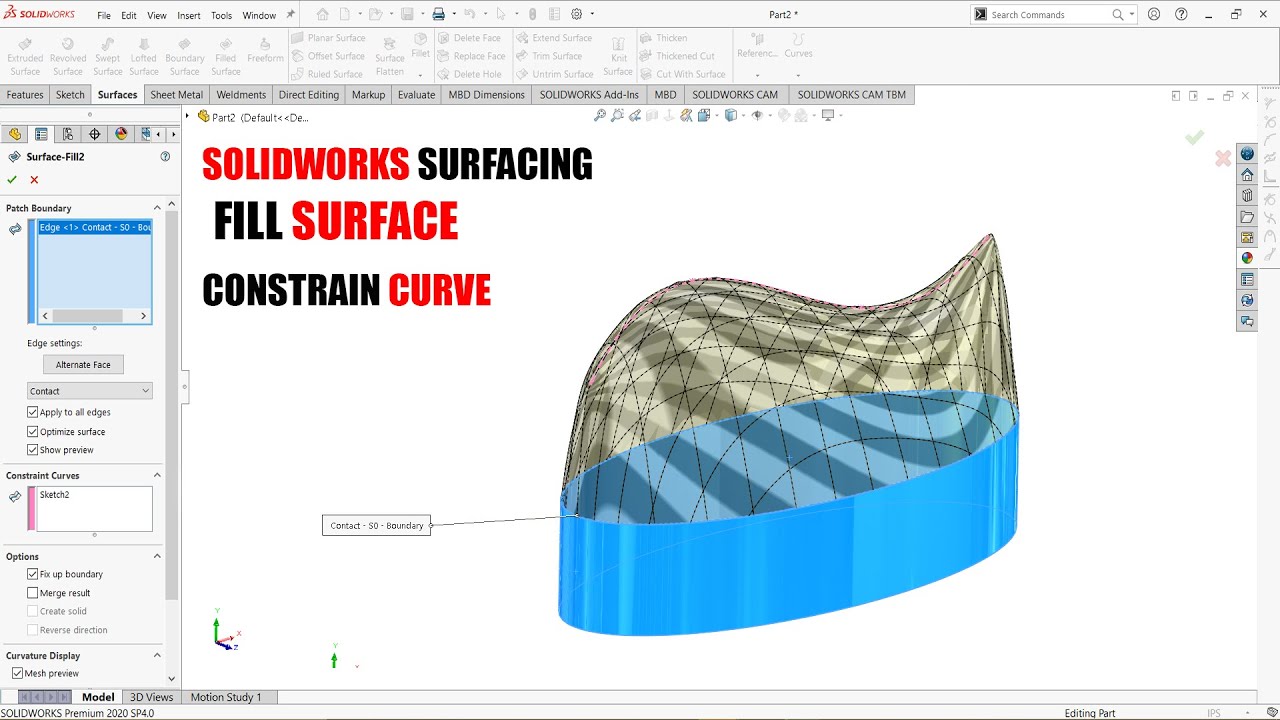Enable Merge result checkbox
Viewport: 1280px width, 720px height.
pos(33,593)
